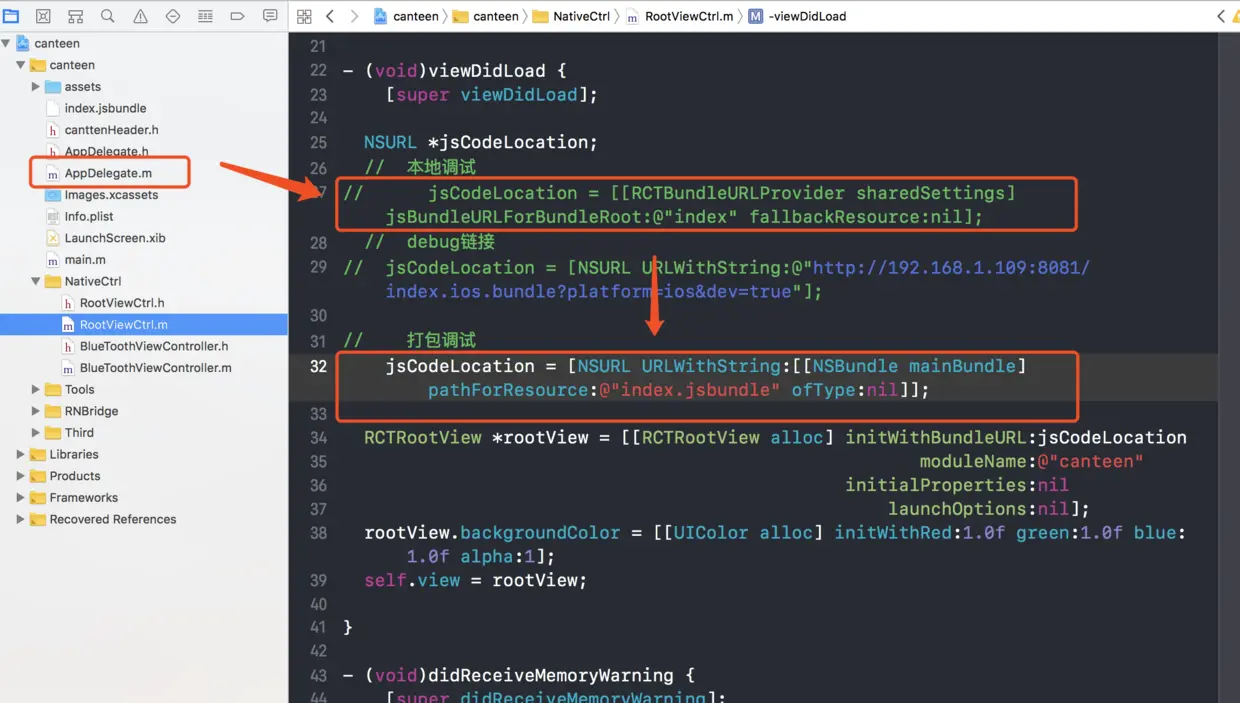
Task: Open the -viewDidLoad method jump bar item
Action: (797, 16)
